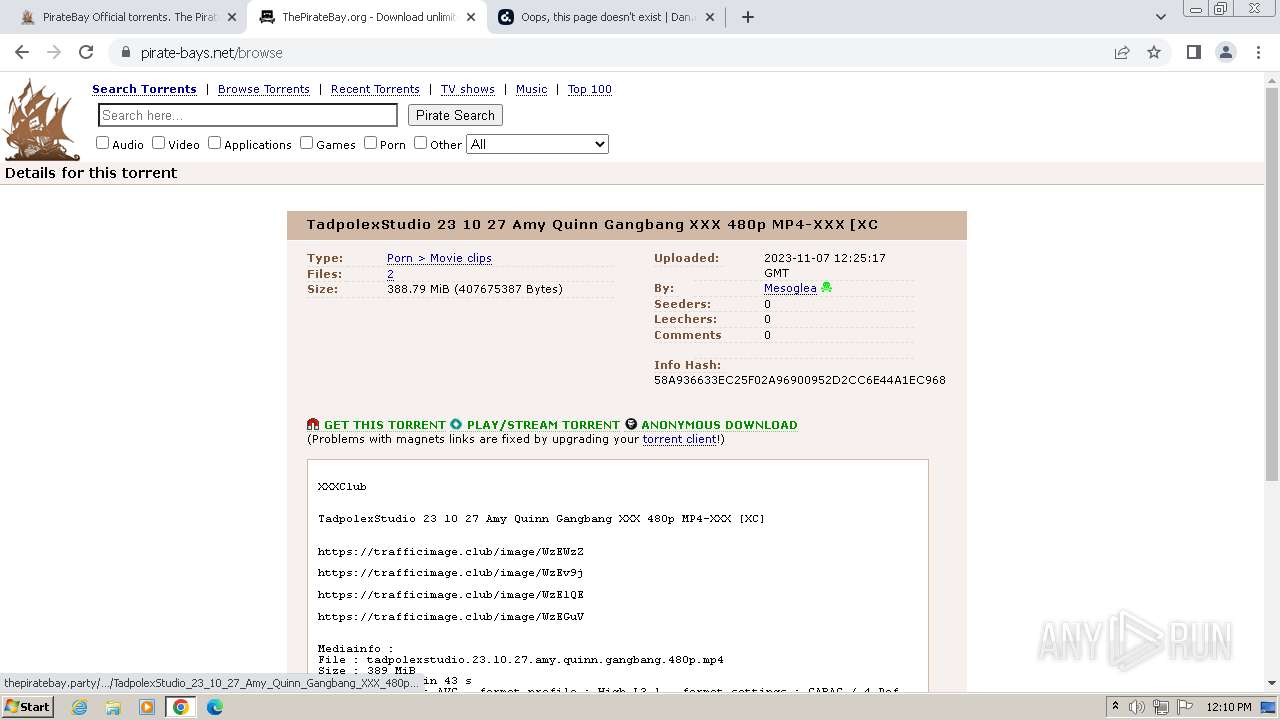Click the Pirate Search button

(455, 115)
